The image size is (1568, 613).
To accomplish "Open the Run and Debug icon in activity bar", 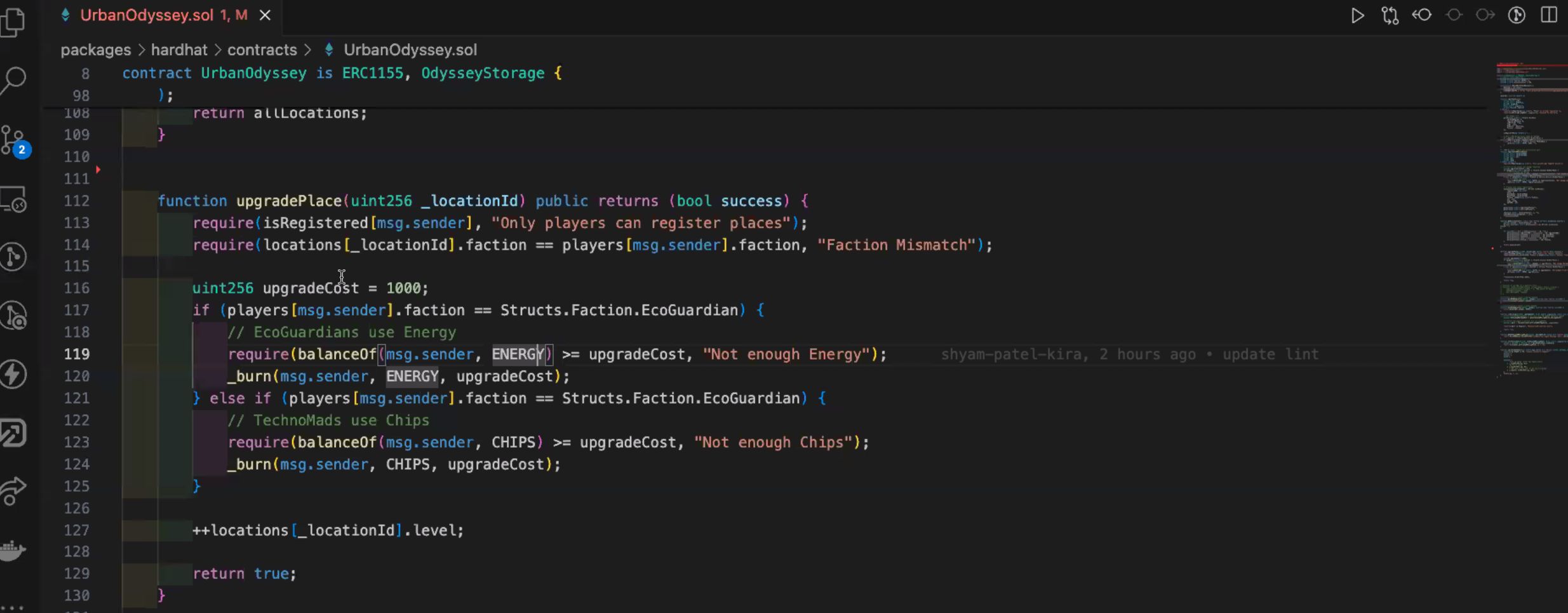I will pos(14,316).
